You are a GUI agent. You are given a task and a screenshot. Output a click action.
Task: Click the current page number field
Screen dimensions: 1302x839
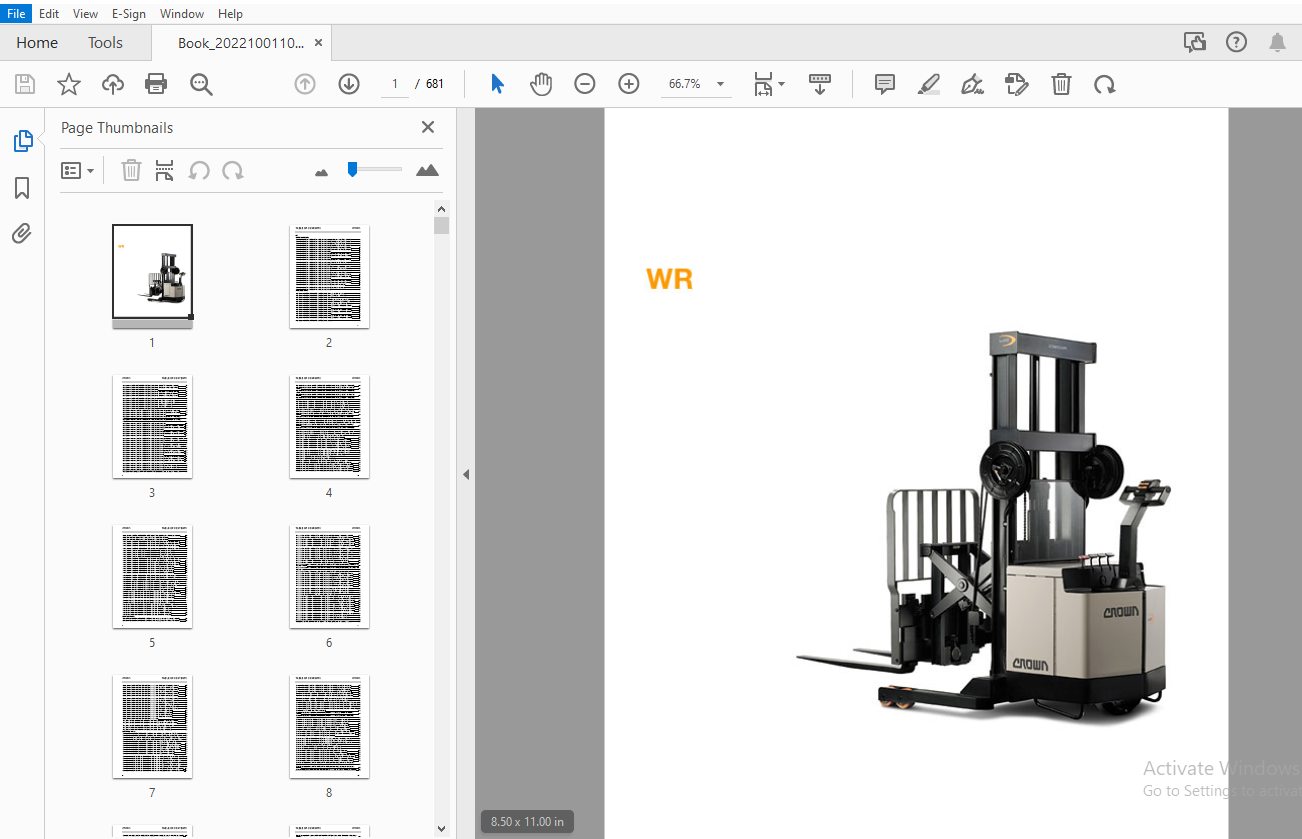(394, 84)
